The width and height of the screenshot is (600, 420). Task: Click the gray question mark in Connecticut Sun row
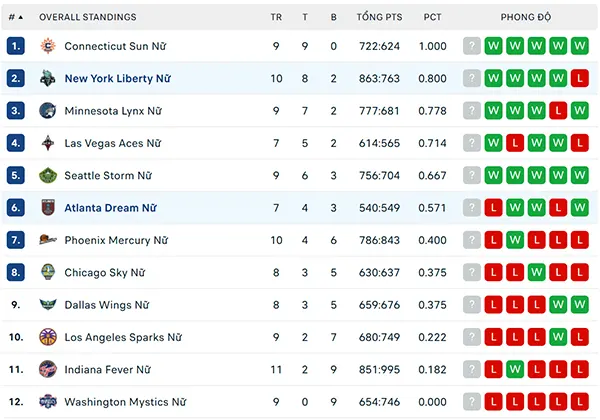(472, 46)
